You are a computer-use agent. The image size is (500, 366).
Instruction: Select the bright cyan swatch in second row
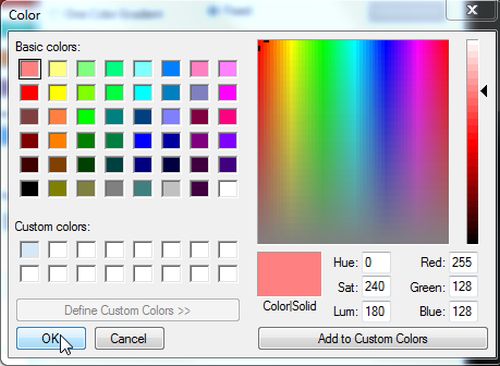pyautogui.click(x=143, y=93)
